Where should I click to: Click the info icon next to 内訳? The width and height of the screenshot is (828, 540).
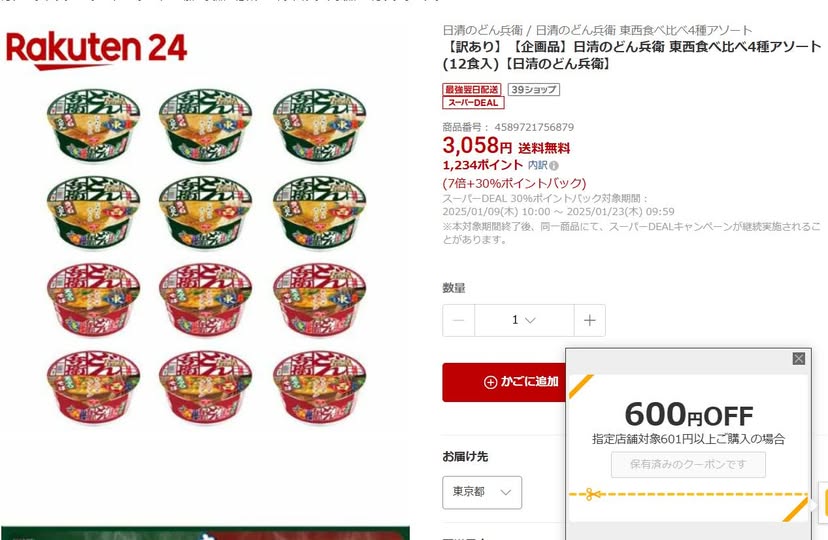point(553,166)
